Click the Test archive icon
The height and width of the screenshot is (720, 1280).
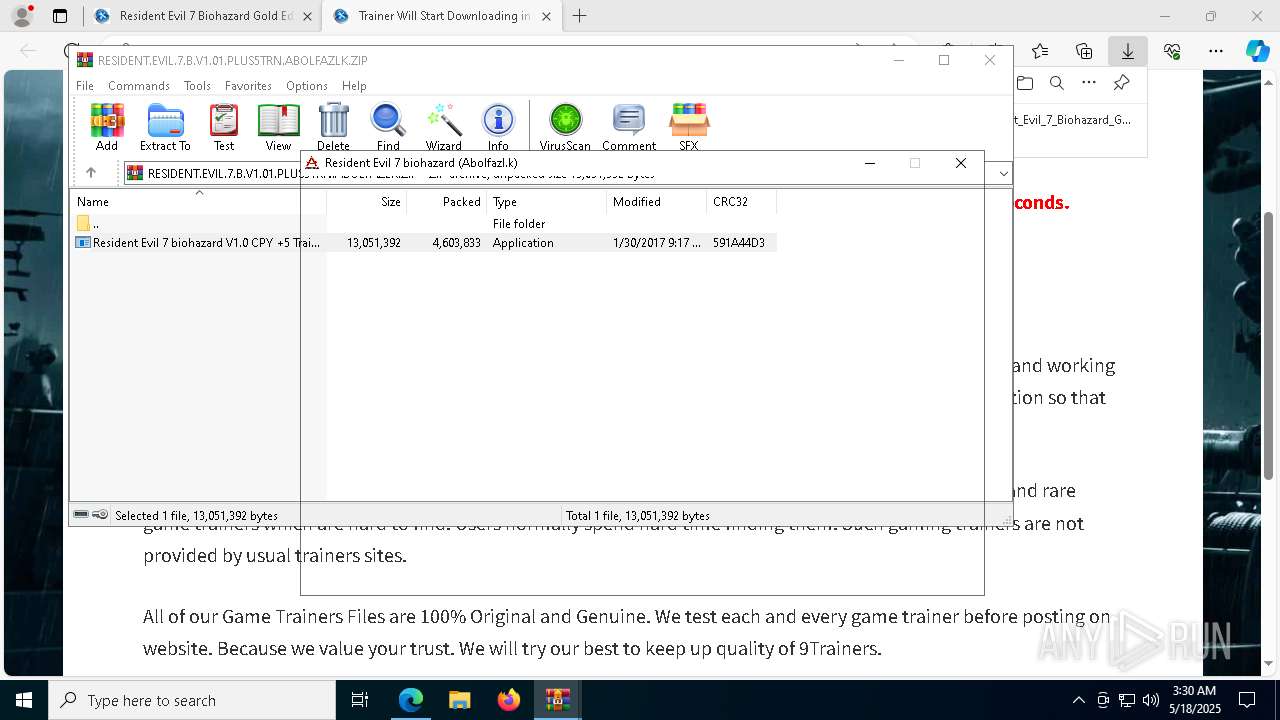(224, 127)
